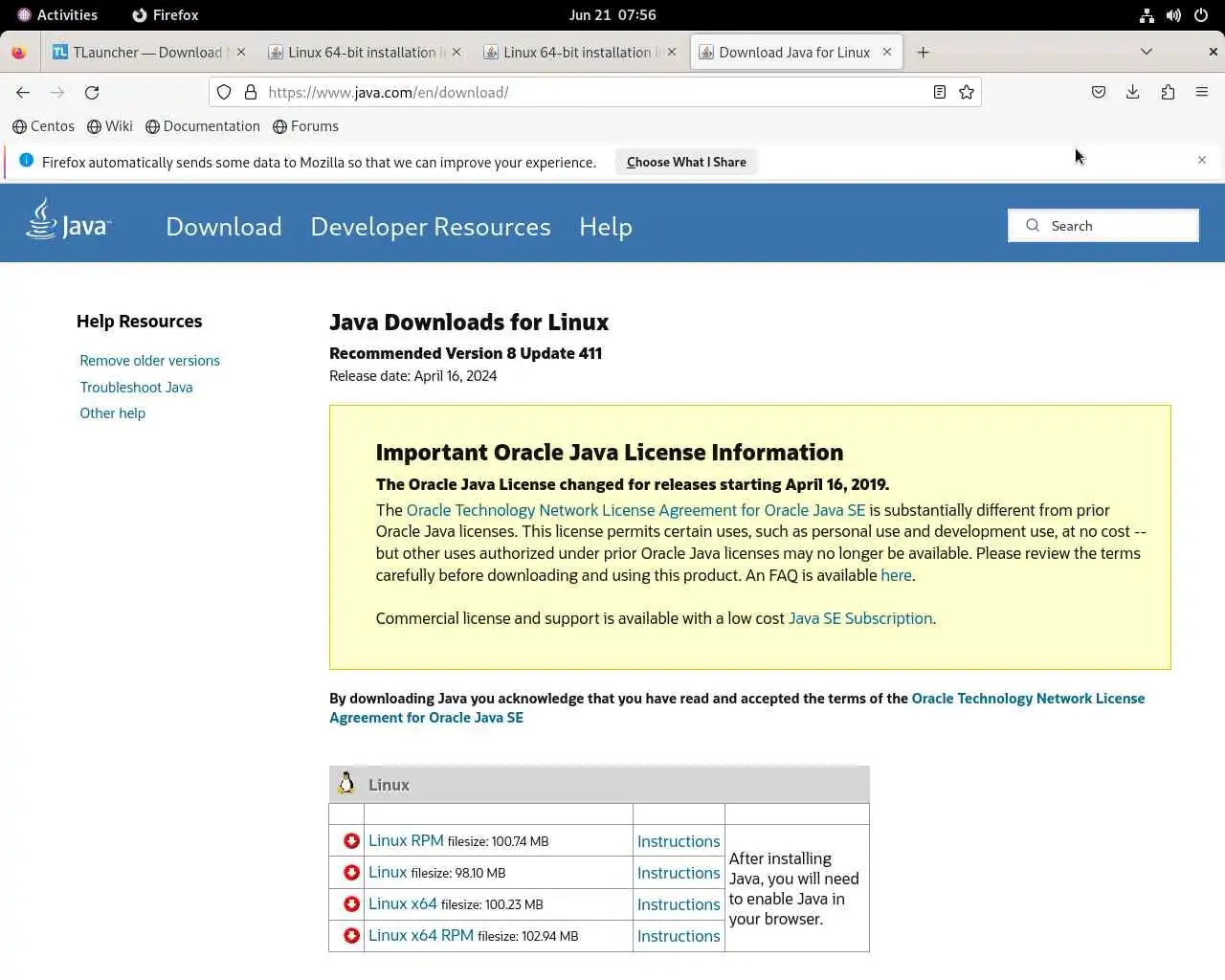Click the red download icon beside Linux 98.10 MB
This screenshot has width=1225, height=980.
(351, 872)
